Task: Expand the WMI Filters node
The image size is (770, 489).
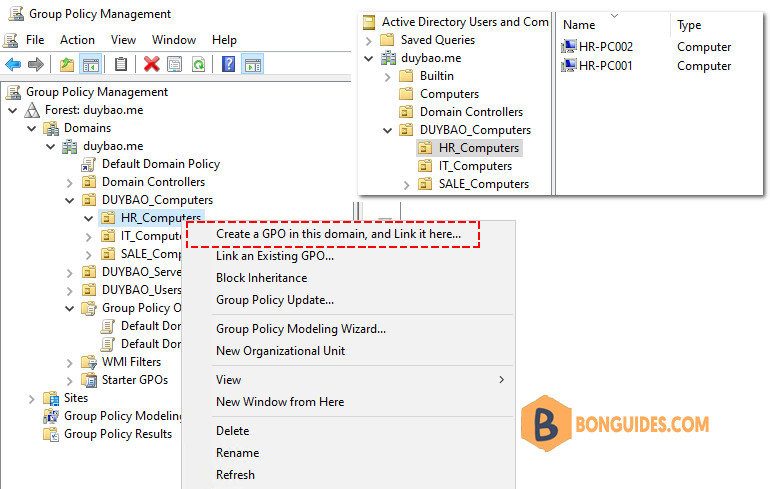Action: pos(70,363)
